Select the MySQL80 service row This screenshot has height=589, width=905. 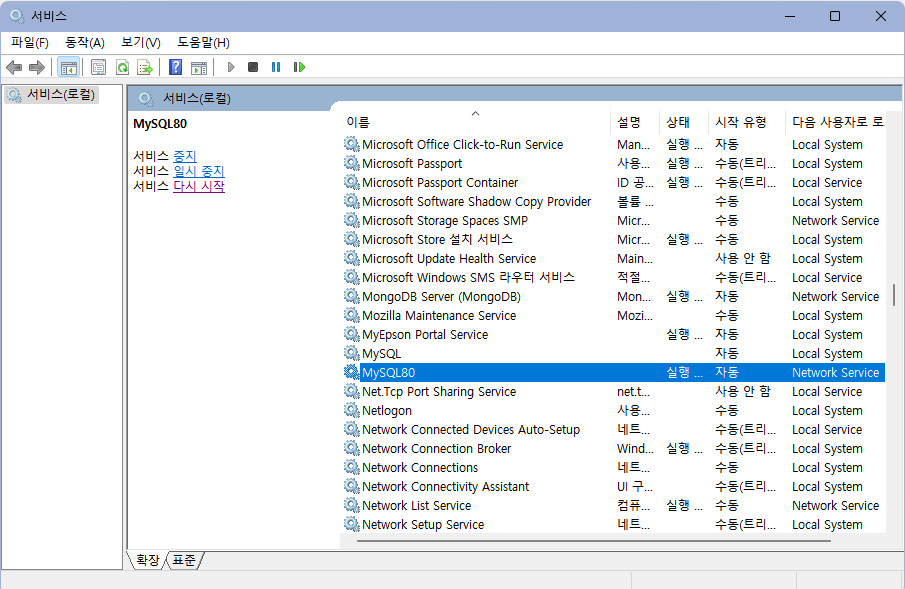[x=614, y=372]
